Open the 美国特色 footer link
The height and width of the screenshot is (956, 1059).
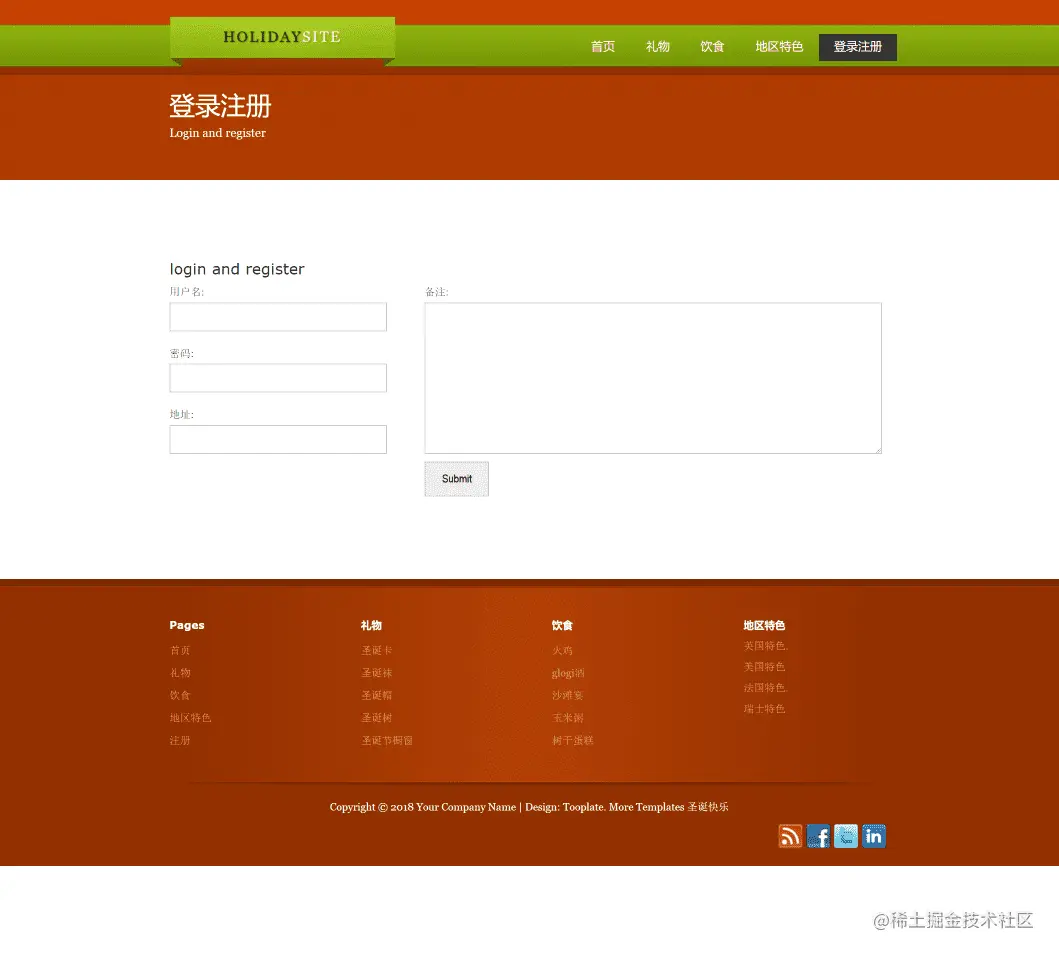click(x=765, y=667)
